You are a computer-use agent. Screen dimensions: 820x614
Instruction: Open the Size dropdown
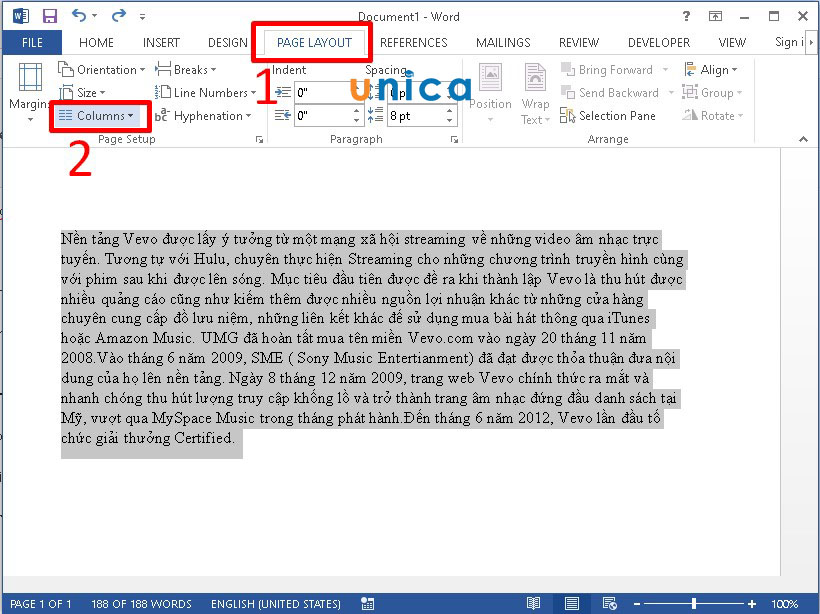(x=82, y=93)
